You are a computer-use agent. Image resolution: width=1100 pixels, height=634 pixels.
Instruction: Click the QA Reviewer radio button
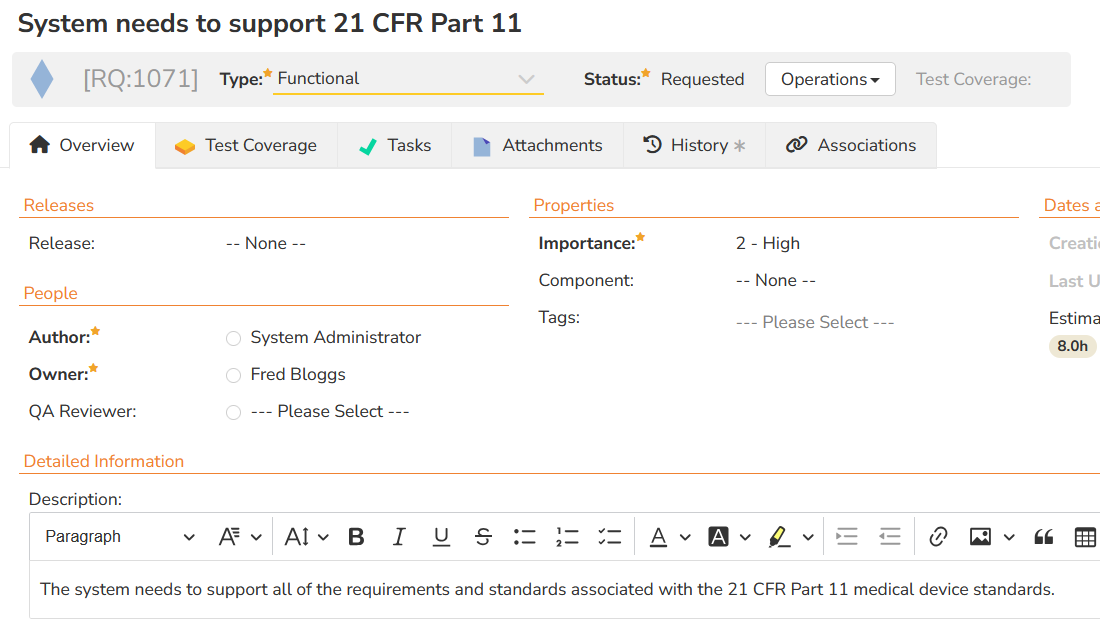click(x=233, y=412)
